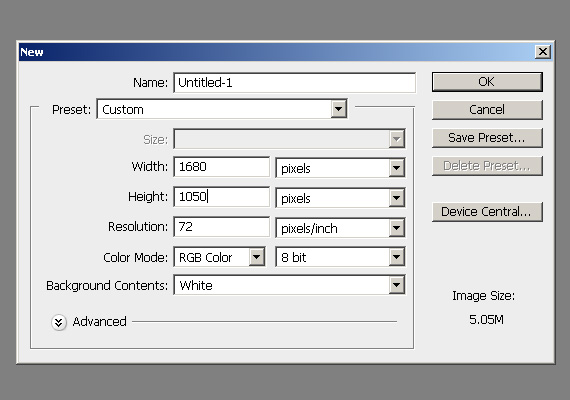Click the Background Contents: label

(107, 286)
